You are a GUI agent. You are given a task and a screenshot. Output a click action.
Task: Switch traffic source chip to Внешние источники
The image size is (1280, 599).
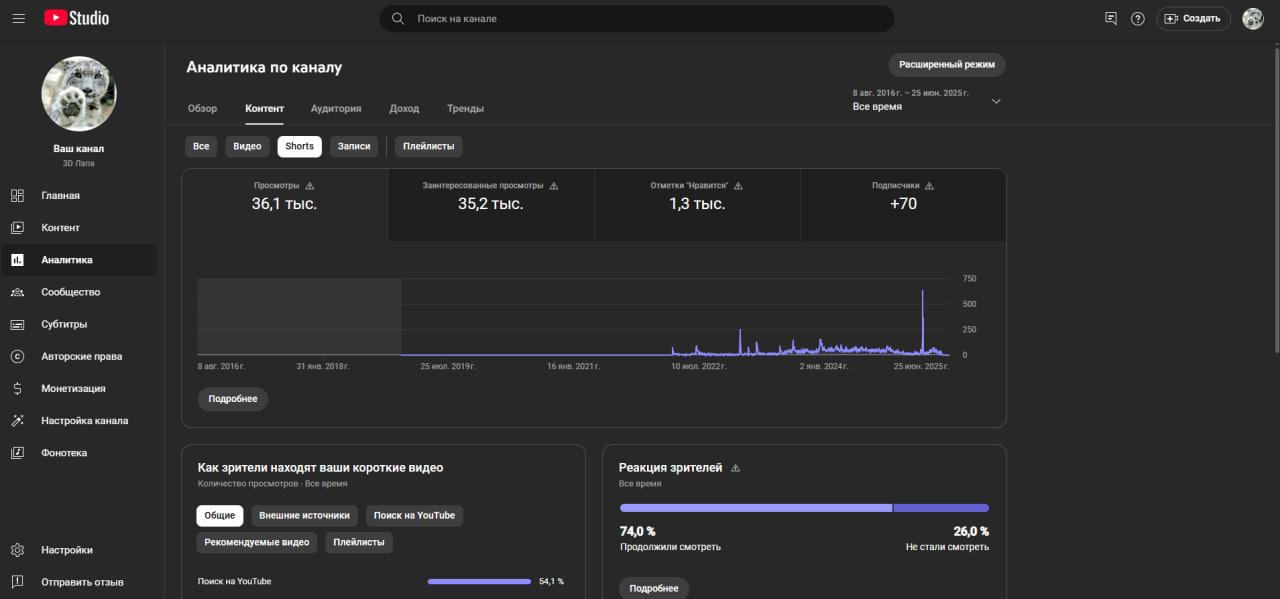[304, 516]
